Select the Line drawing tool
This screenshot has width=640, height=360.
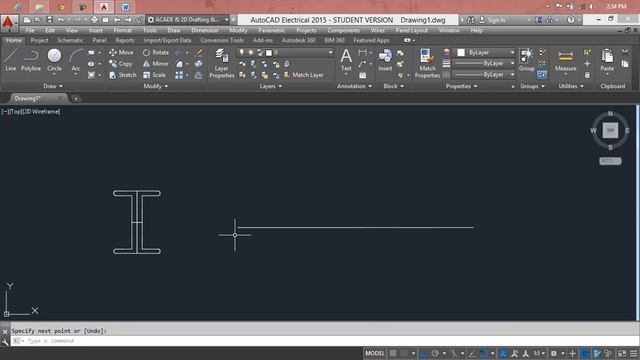[x=11, y=60]
